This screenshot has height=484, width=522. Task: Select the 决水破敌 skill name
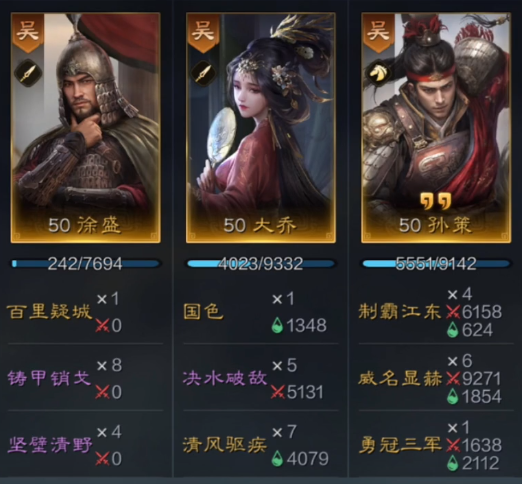coord(225,378)
